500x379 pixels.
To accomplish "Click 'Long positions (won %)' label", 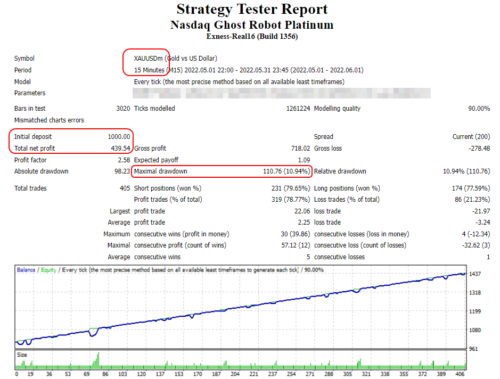I will coord(347,188).
